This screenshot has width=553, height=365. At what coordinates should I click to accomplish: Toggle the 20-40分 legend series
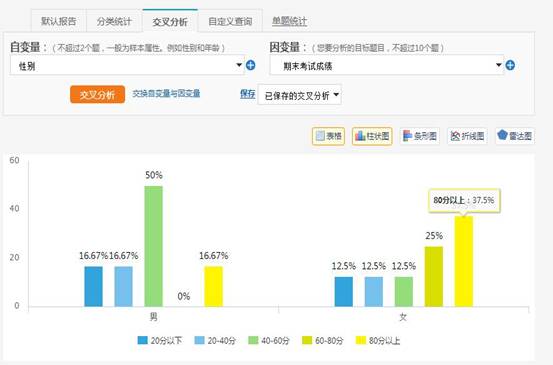215,341
